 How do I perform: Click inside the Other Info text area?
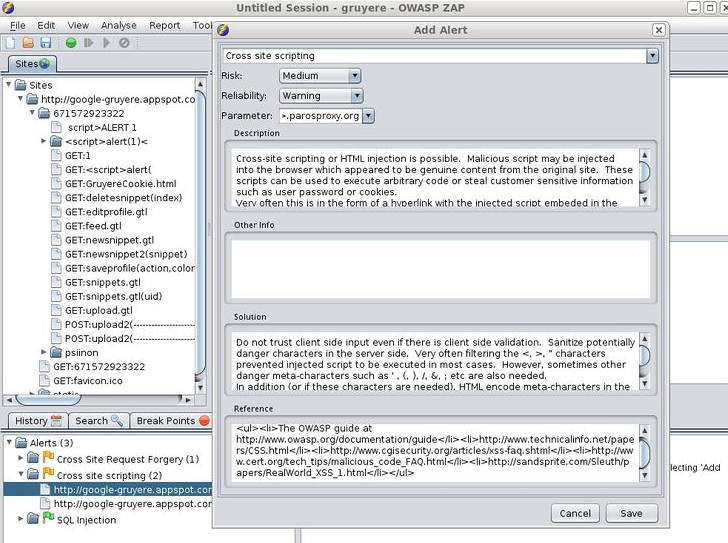click(x=441, y=269)
